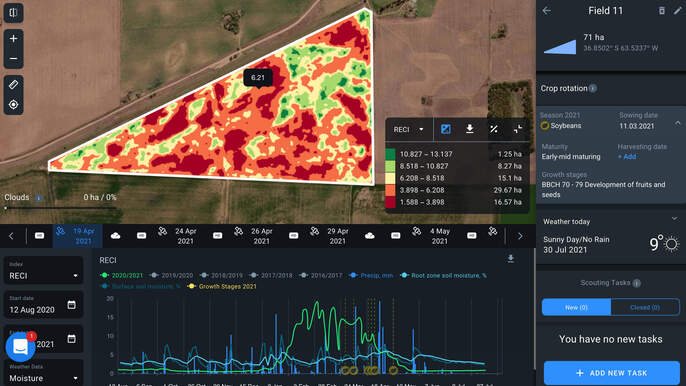This screenshot has height=386, width=686.
Task: Click the locate field target icon
Action: 14,105
